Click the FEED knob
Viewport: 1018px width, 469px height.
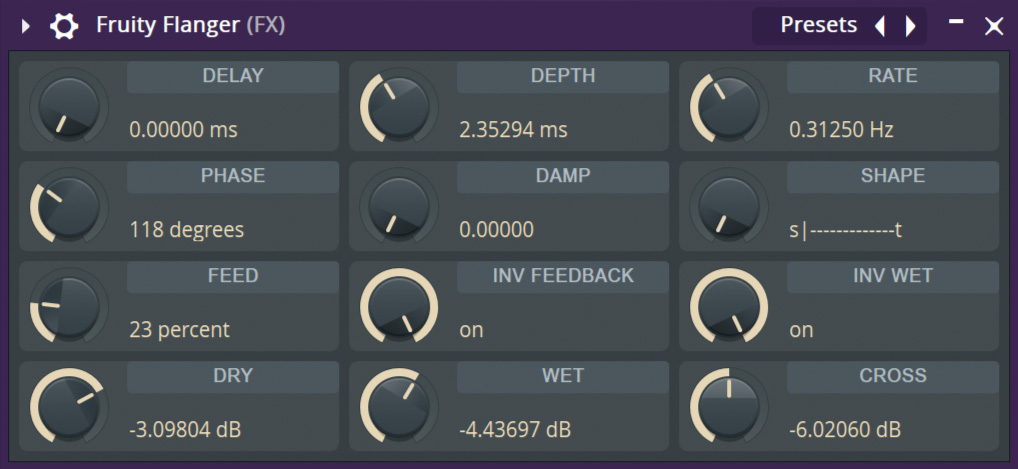[69, 307]
